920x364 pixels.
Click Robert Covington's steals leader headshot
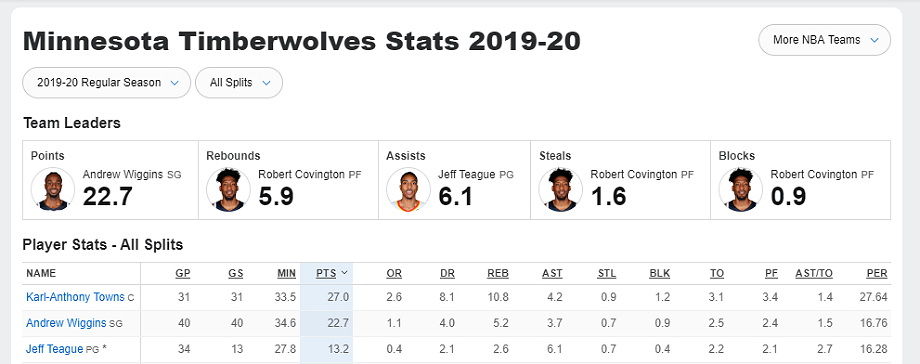[x=561, y=189]
